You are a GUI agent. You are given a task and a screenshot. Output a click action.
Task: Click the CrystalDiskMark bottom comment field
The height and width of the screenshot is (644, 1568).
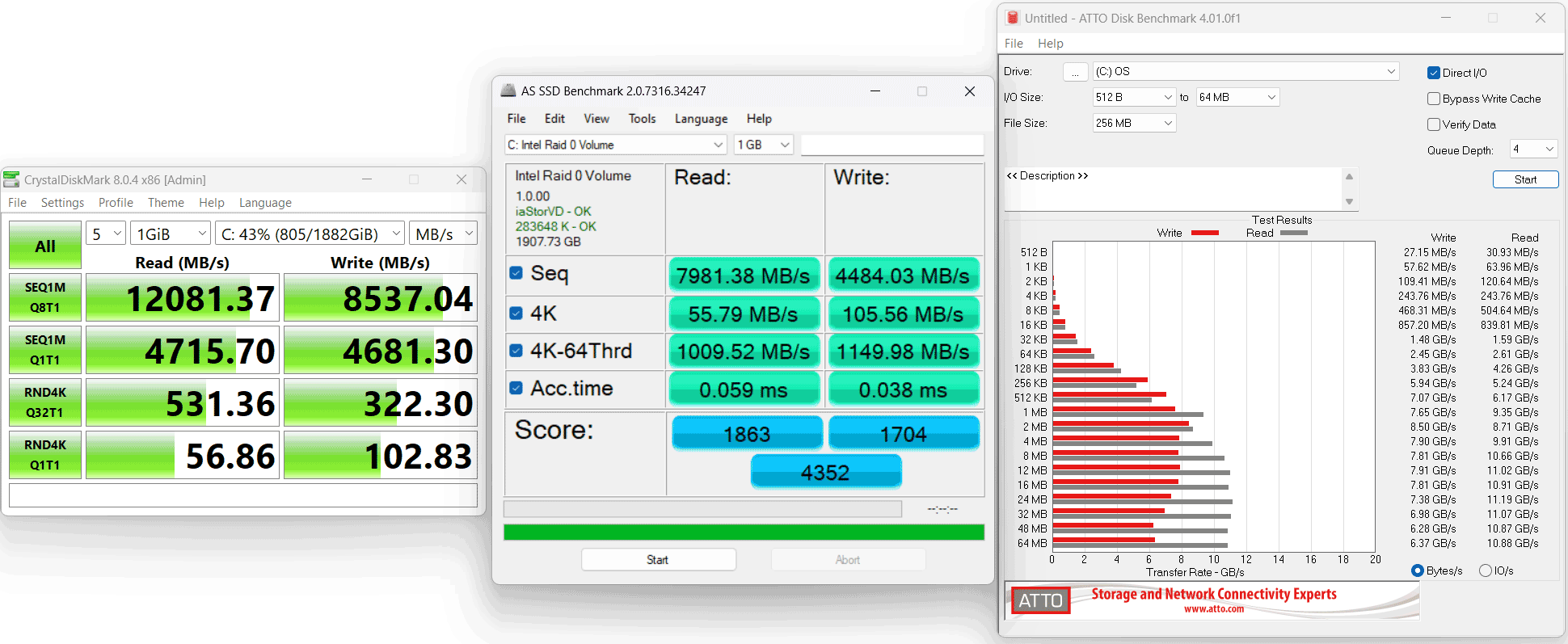243,495
